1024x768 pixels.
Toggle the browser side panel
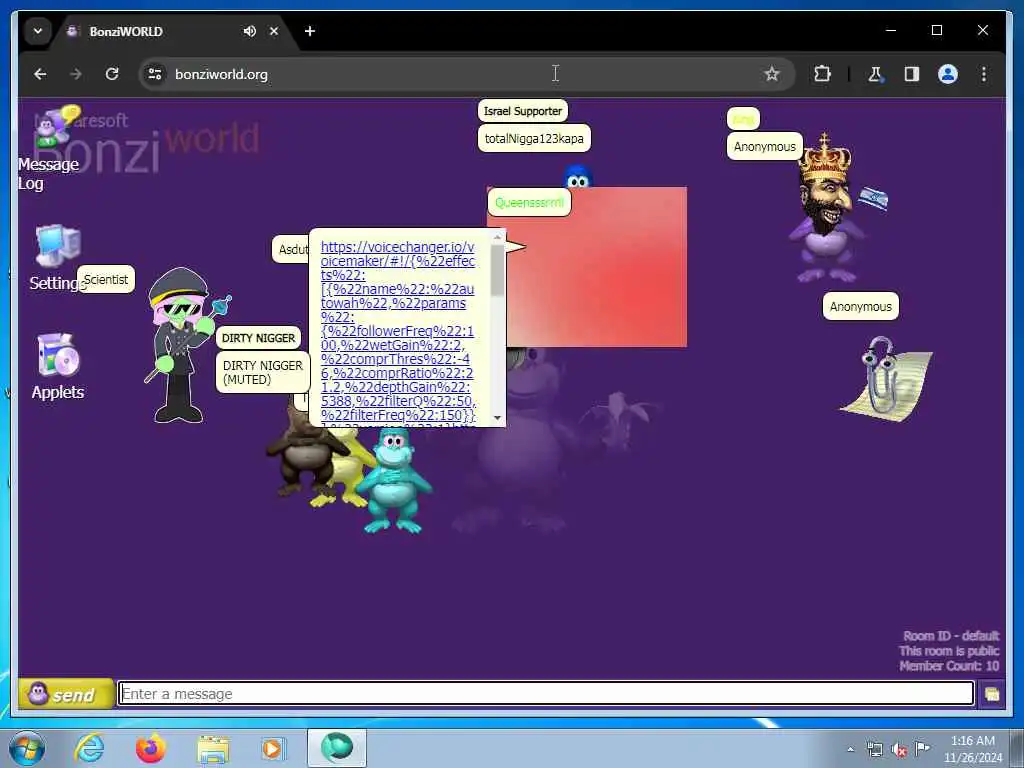[912, 74]
